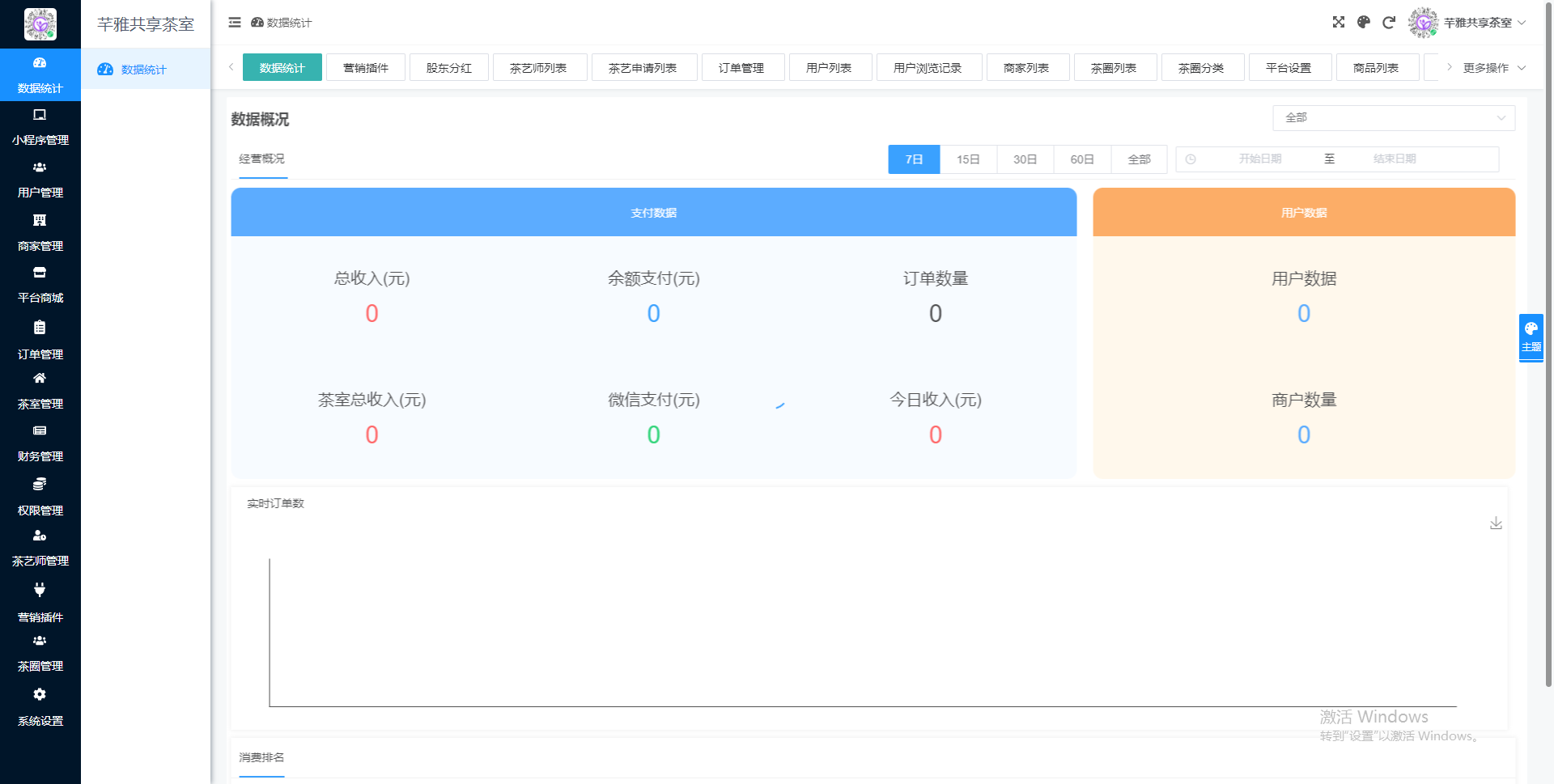
Task: Open 财务管理 in the sidebar
Action: click(40, 444)
